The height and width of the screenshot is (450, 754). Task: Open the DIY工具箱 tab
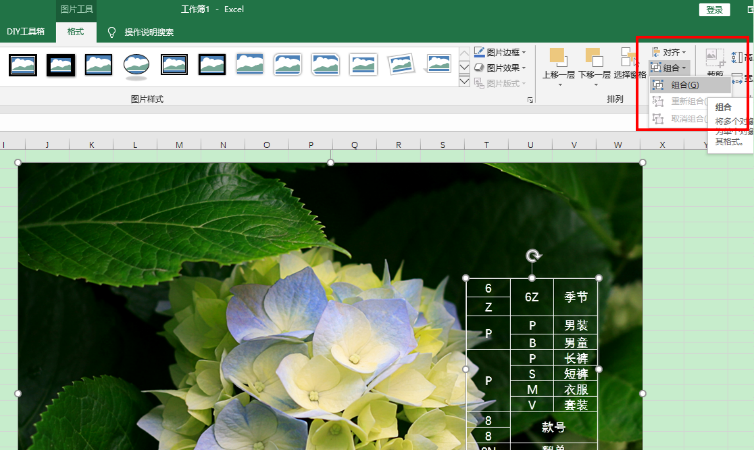[x=25, y=32]
